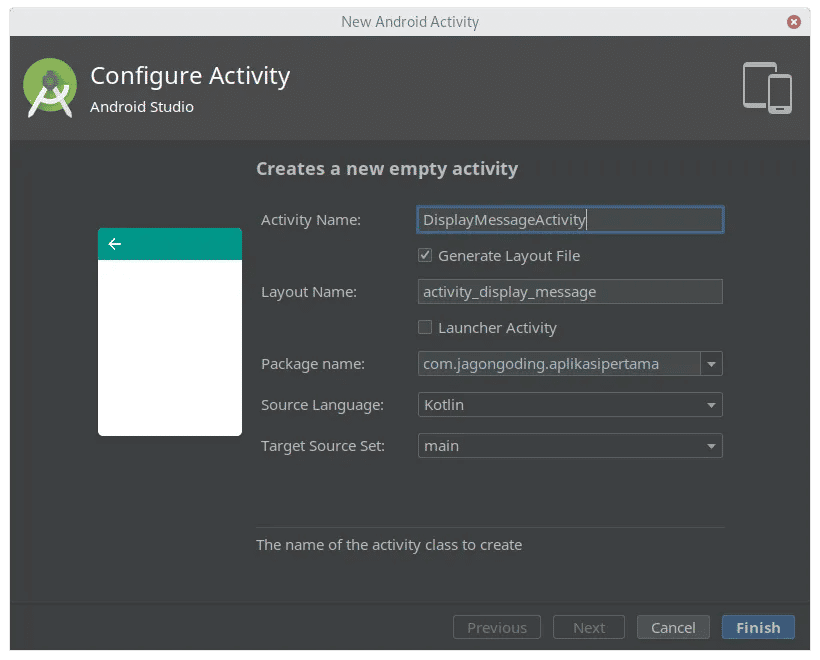Click the 'Package name:' label

coord(313,364)
